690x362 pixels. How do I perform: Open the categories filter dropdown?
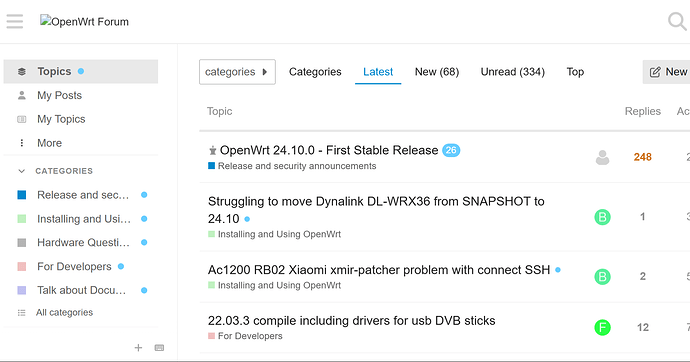pyautogui.click(x=237, y=72)
